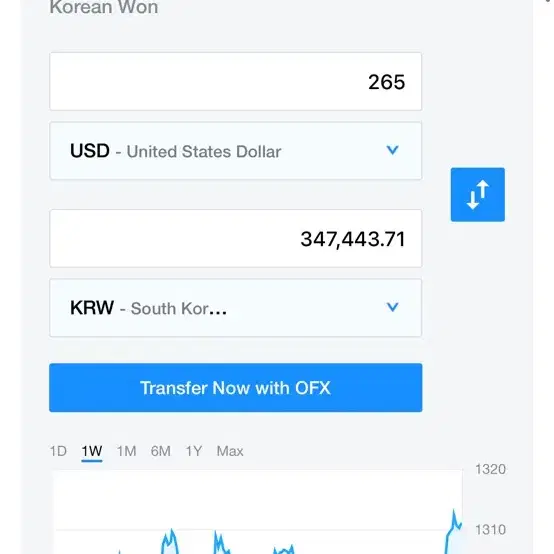Swap currencies with the blue arrows button
The image size is (554, 554).
pos(477,195)
